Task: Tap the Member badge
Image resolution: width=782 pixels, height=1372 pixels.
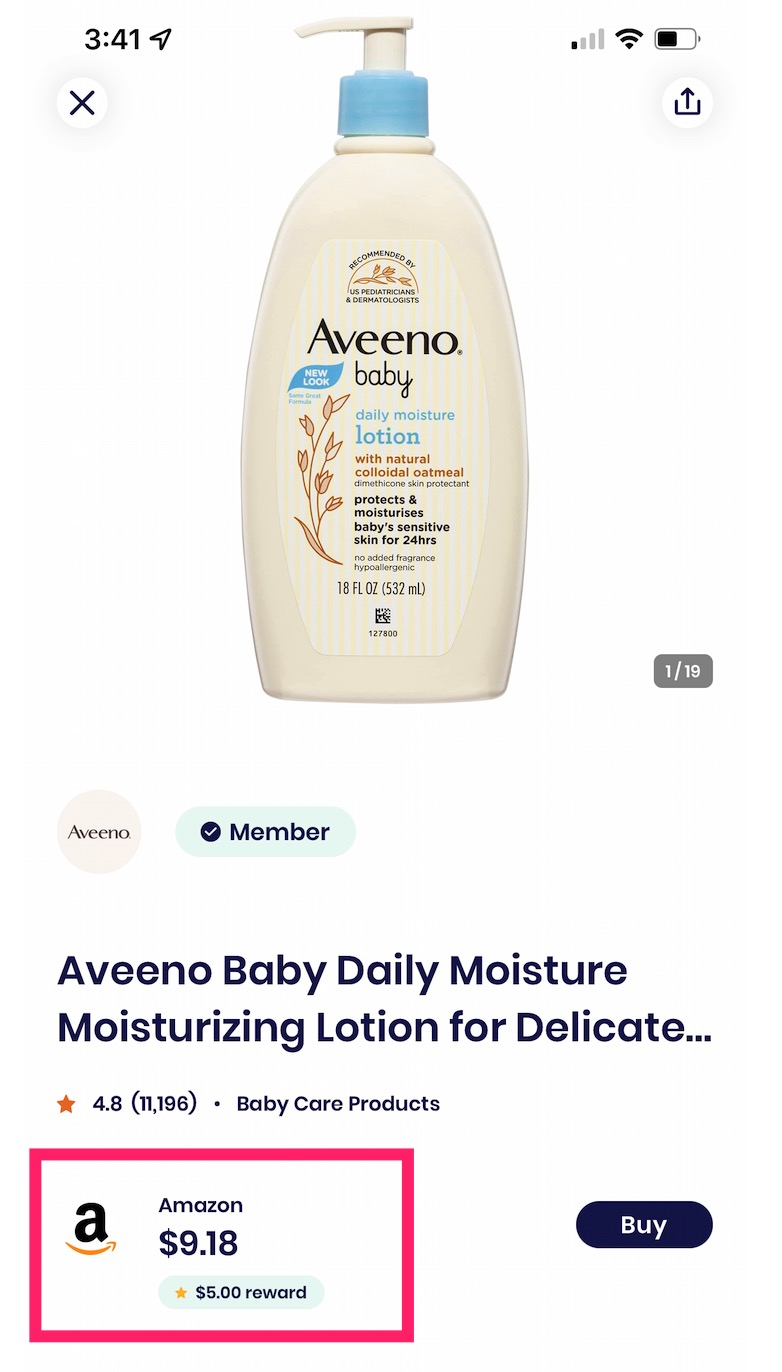Action: (265, 832)
